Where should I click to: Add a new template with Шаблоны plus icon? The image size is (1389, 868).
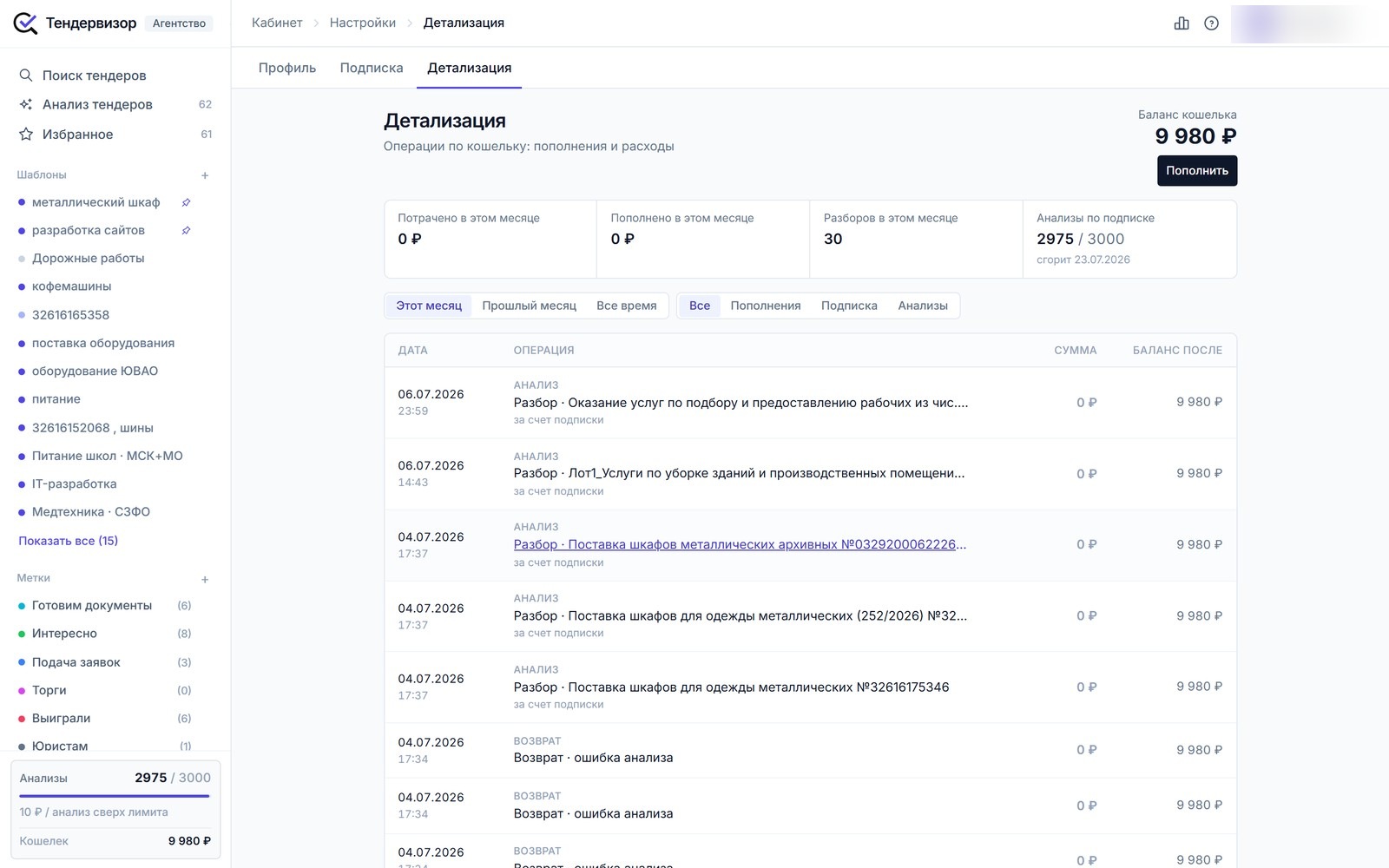[x=205, y=175]
